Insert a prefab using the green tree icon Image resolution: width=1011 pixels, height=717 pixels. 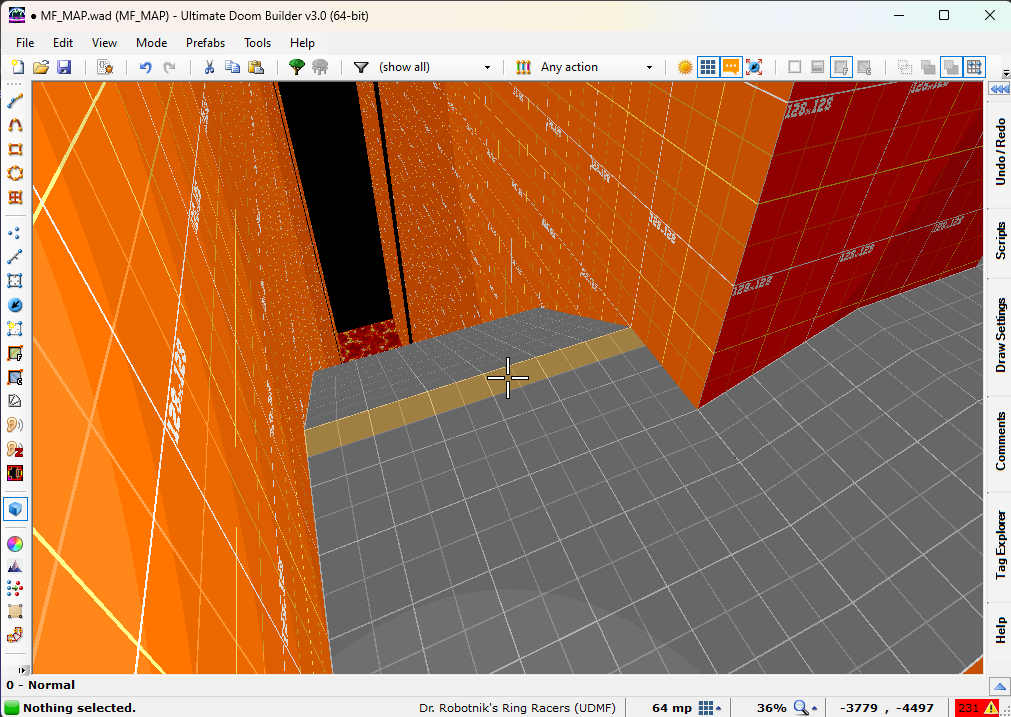297,67
